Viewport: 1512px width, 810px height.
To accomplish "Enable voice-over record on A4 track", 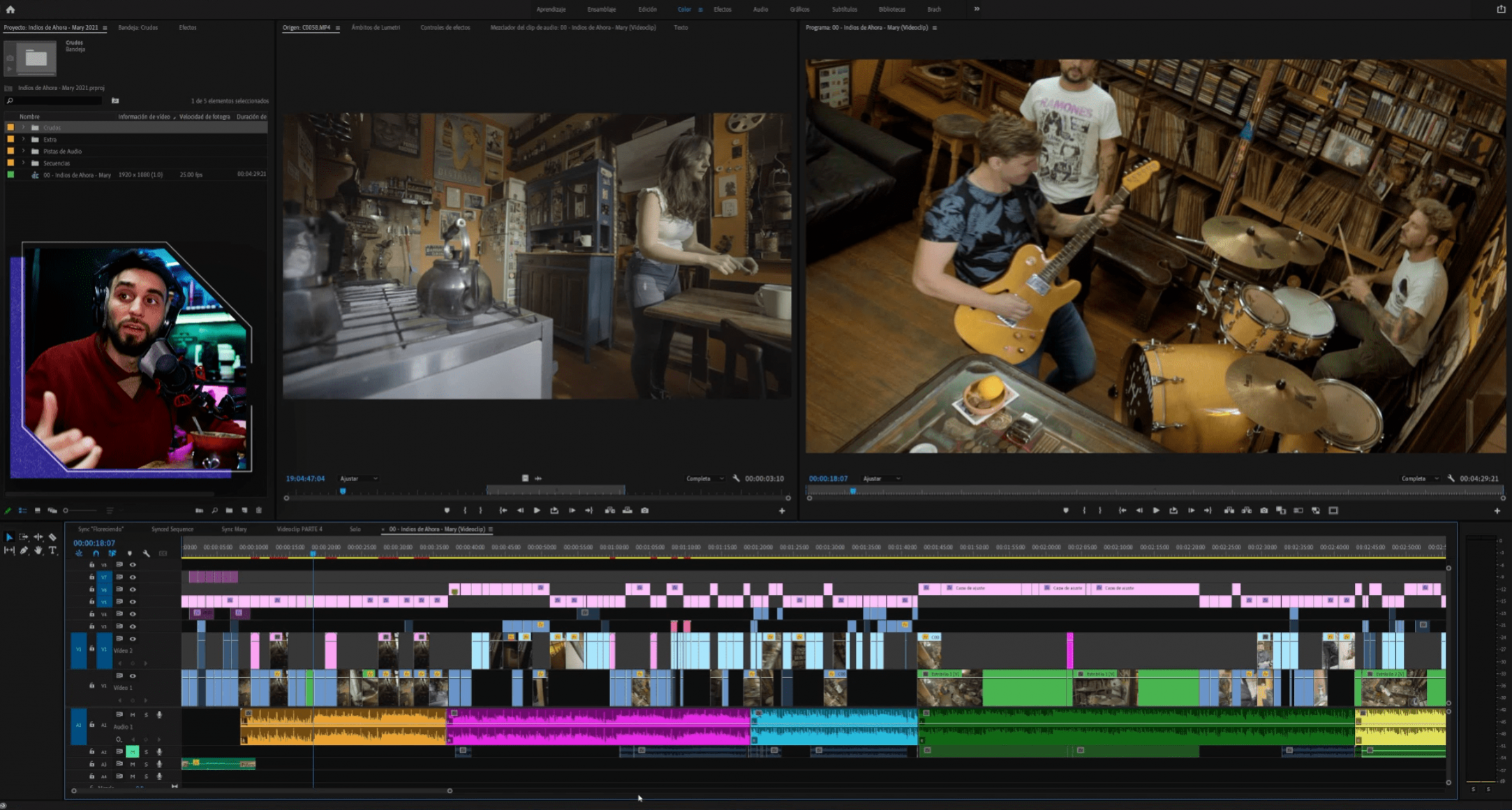I will 160,776.
